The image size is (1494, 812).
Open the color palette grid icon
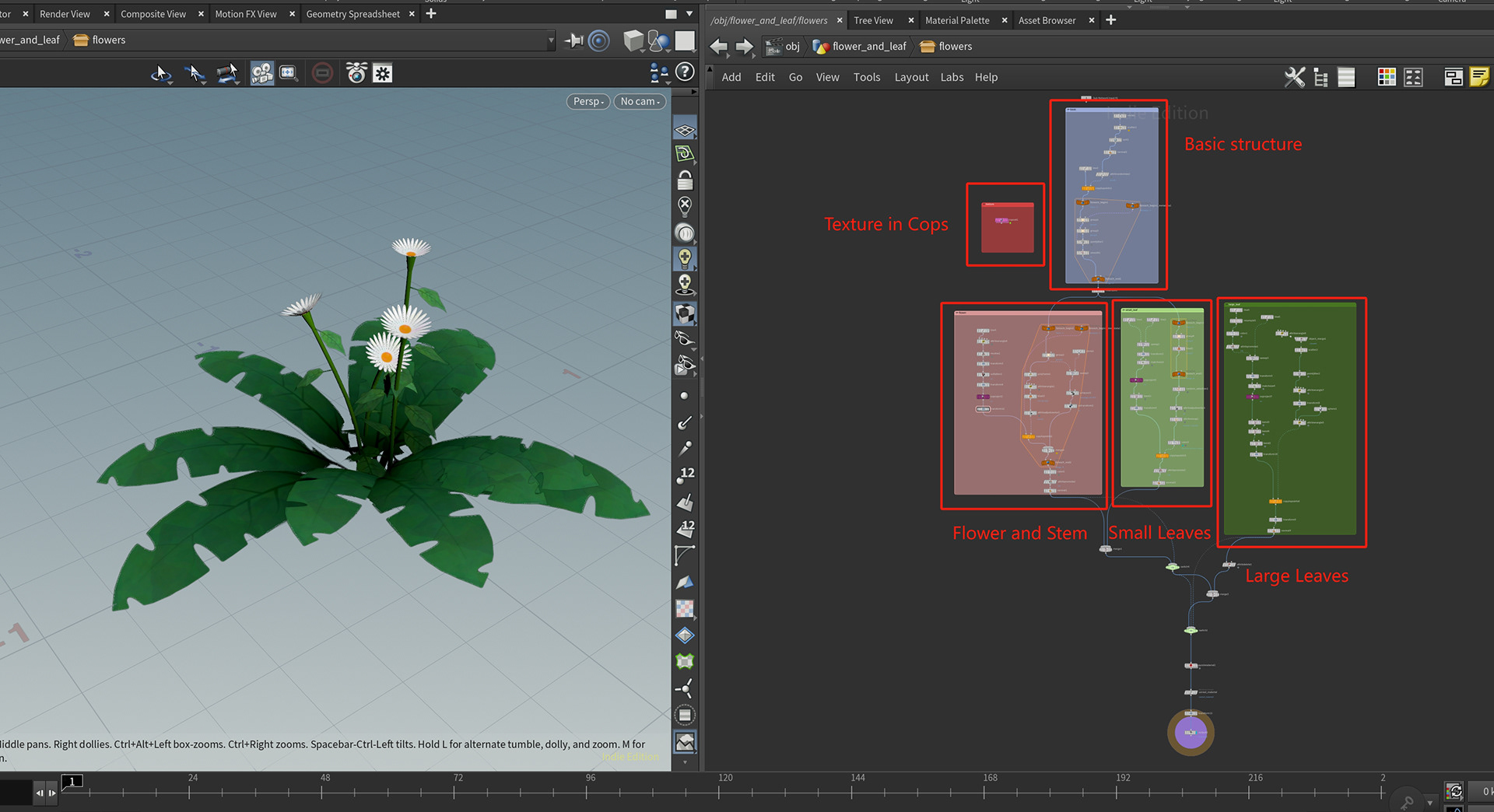click(1386, 77)
